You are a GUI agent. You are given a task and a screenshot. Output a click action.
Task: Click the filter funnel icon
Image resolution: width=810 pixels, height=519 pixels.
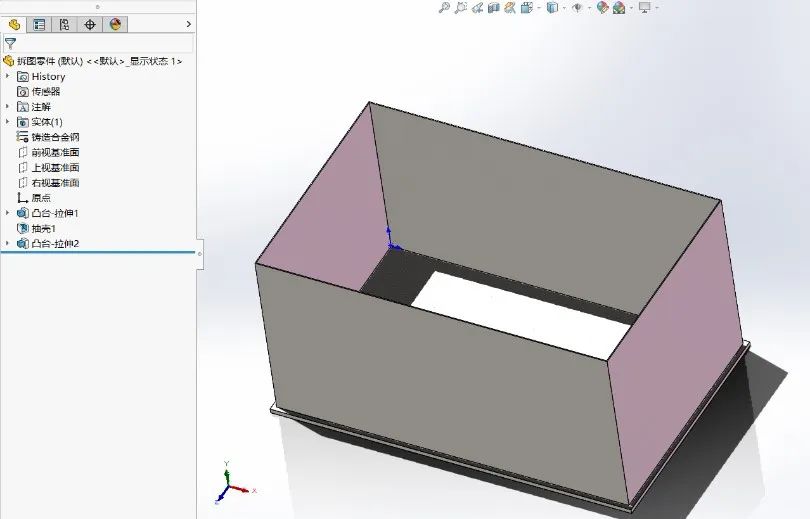pos(10,43)
